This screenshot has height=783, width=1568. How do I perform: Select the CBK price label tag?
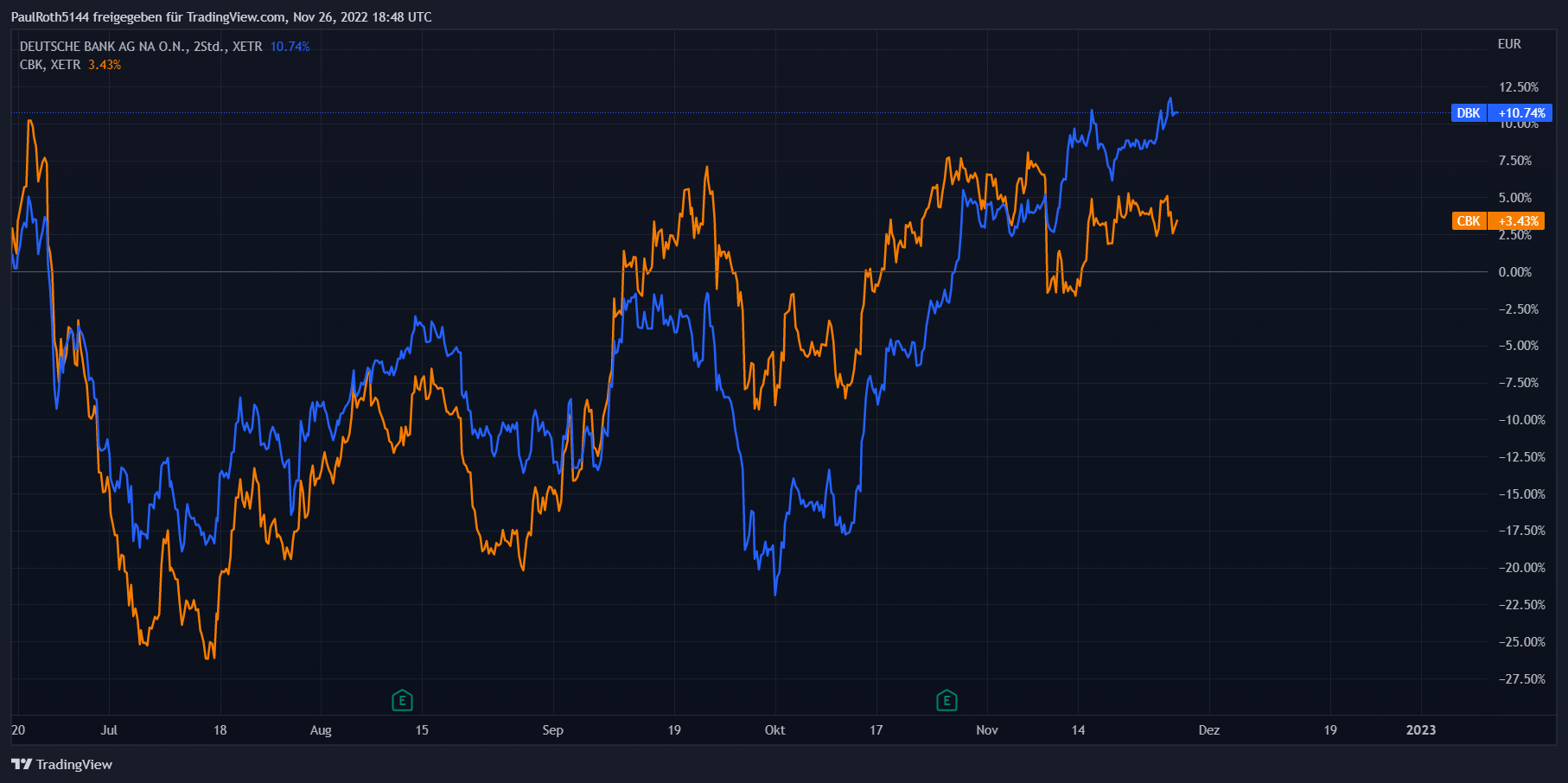(1469, 221)
